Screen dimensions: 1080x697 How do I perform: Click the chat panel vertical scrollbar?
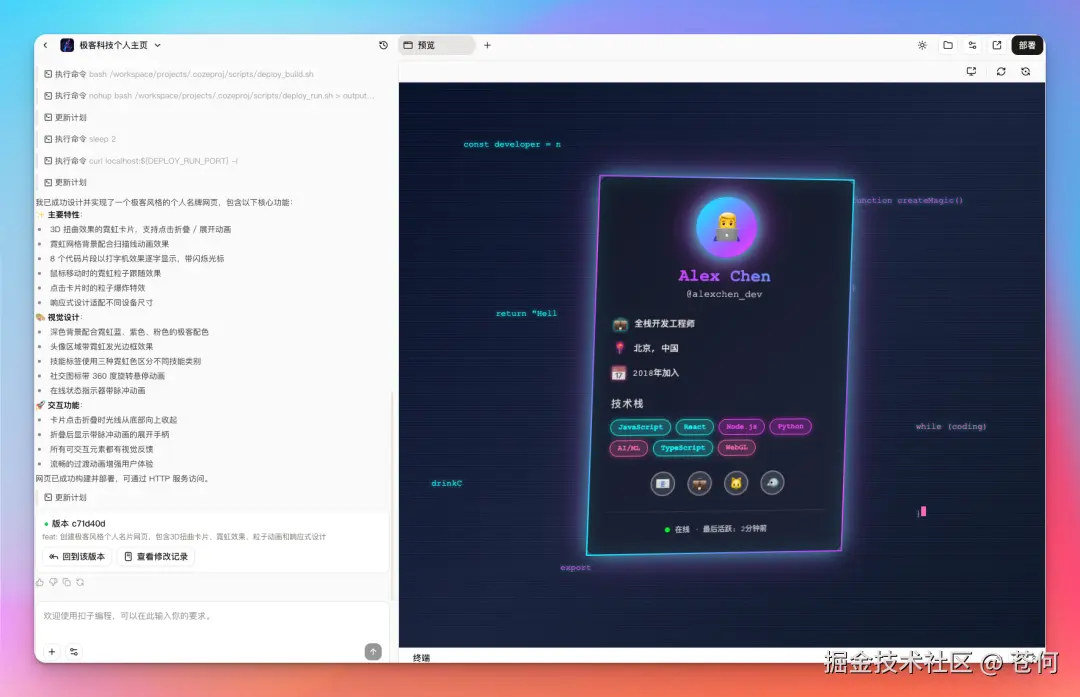click(392, 496)
